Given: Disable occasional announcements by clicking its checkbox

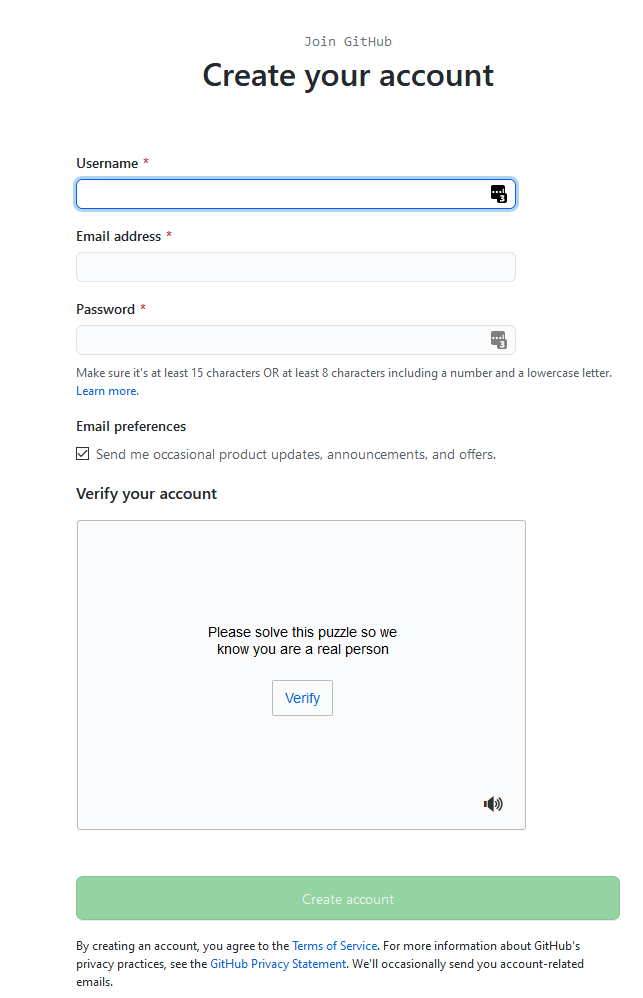Looking at the screenshot, I should click(82, 453).
